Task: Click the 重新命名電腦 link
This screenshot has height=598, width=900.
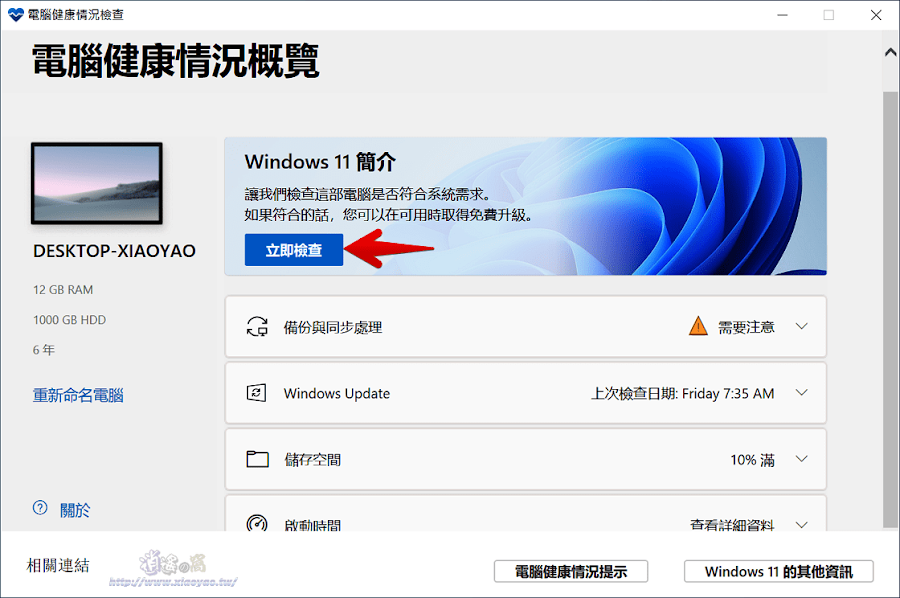Action: [78, 395]
